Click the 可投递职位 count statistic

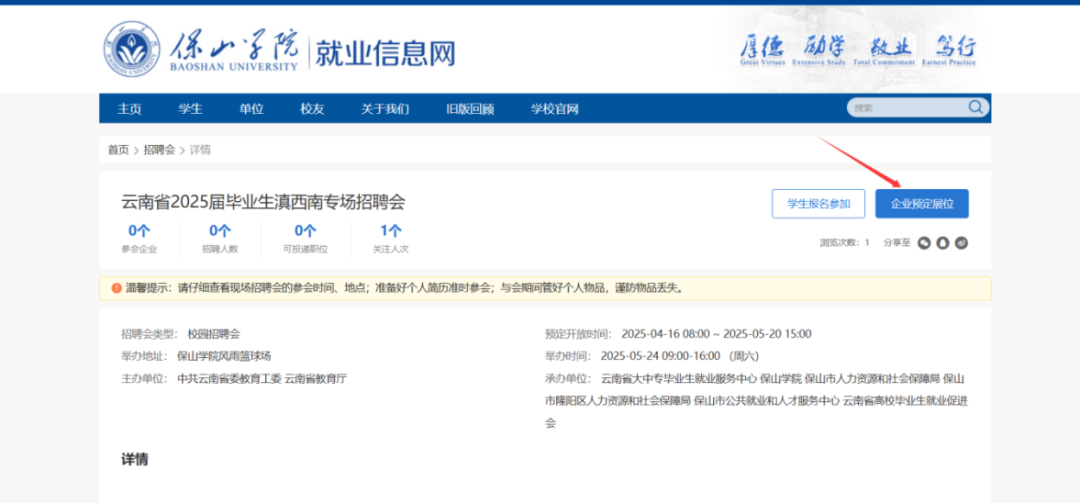pos(305,239)
